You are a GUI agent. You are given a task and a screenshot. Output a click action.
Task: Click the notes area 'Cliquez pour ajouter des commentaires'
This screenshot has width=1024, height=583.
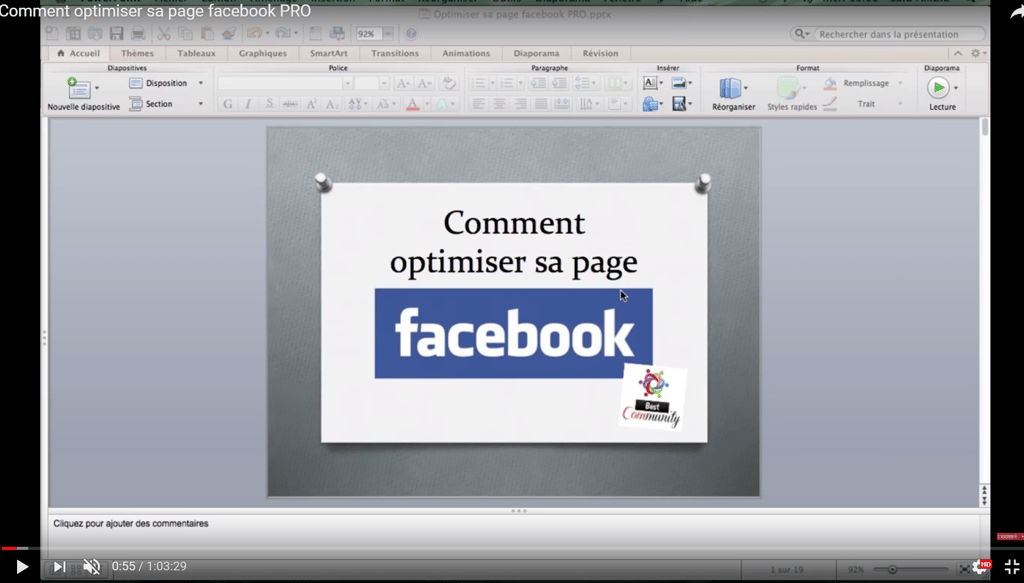point(131,524)
